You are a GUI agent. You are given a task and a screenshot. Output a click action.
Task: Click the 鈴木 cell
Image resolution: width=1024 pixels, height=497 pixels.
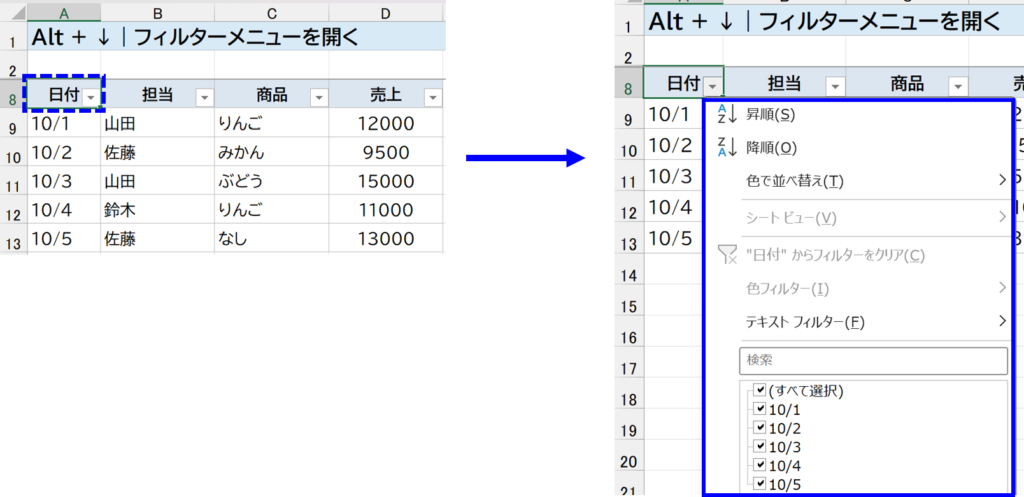[157, 210]
